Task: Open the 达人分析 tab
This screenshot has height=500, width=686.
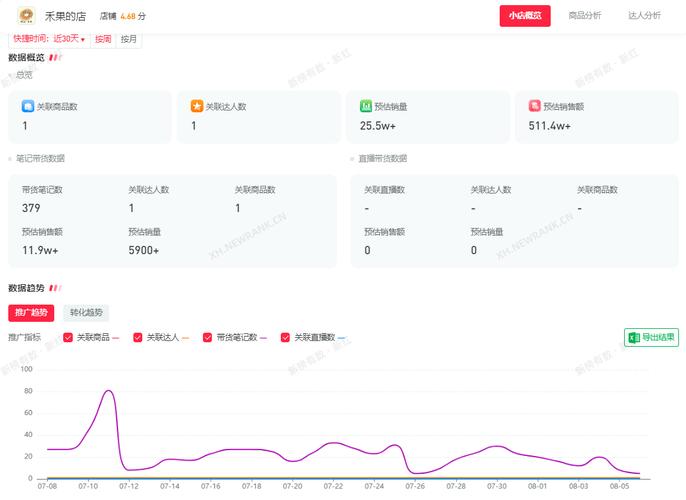Action: click(644, 16)
